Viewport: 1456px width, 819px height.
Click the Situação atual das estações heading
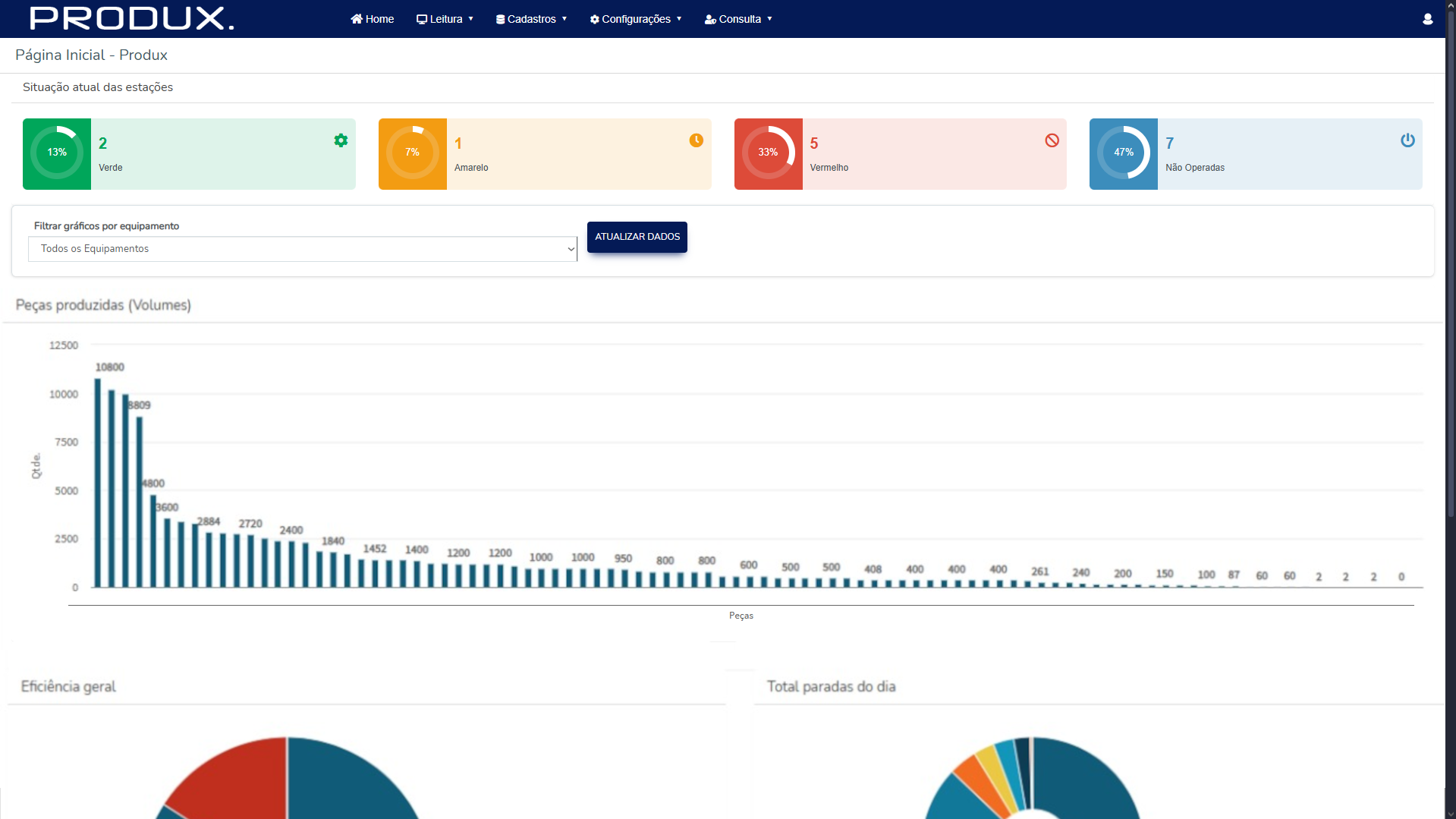tap(98, 87)
